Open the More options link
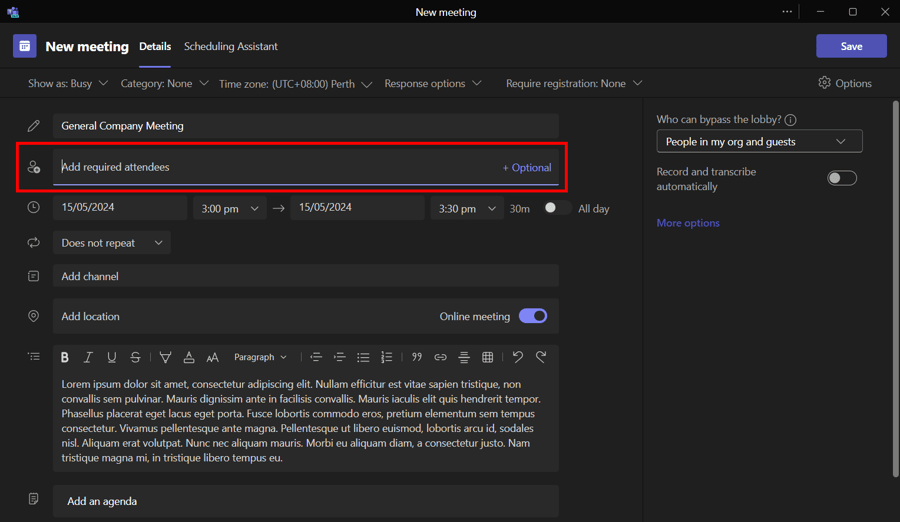 [688, 223]
